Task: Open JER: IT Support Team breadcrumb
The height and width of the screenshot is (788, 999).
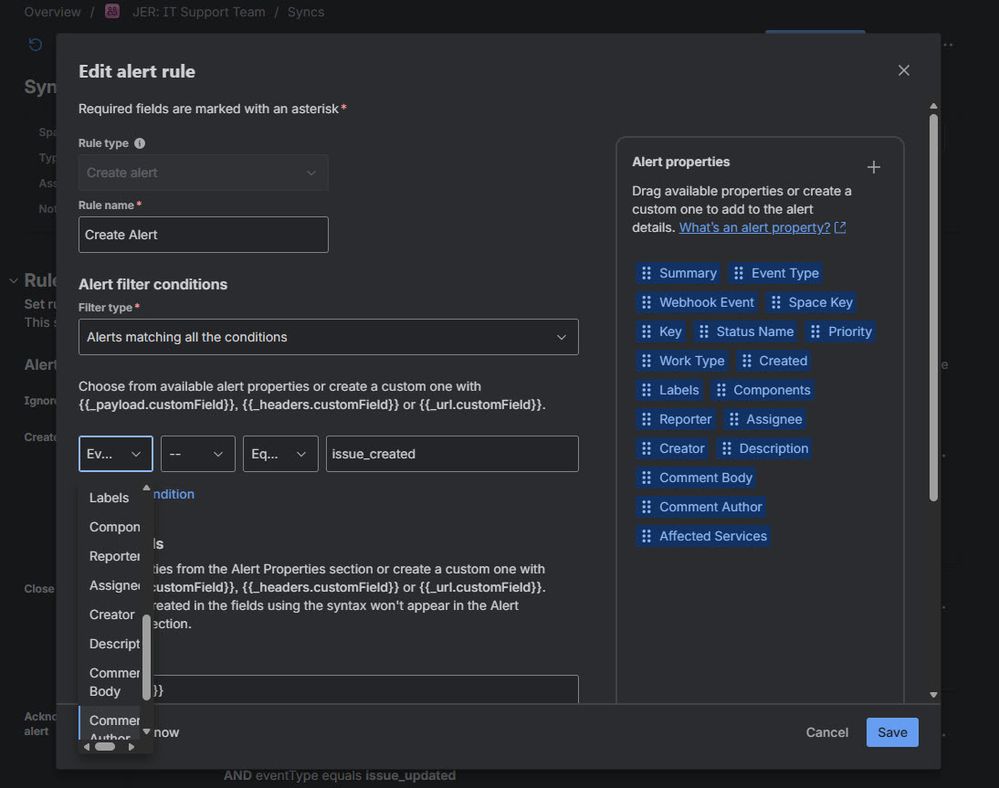Action: tap(199, 12)
